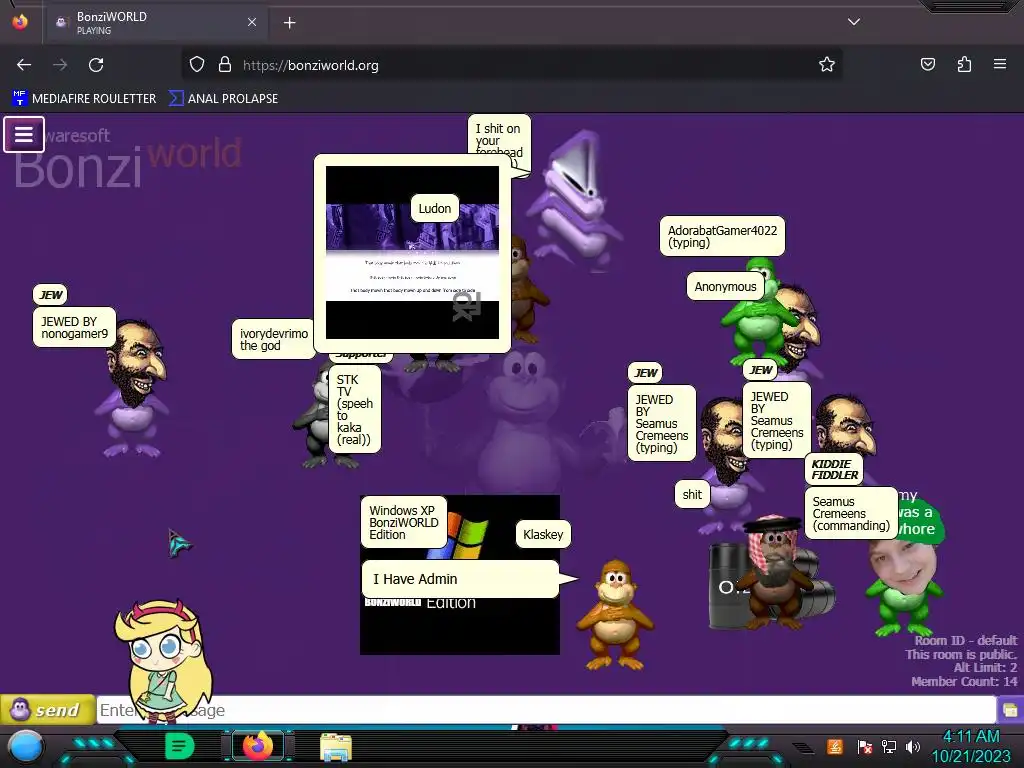Go back using the browser back arrow
The image size is (1024, 768).
click(x=24, y=65)
